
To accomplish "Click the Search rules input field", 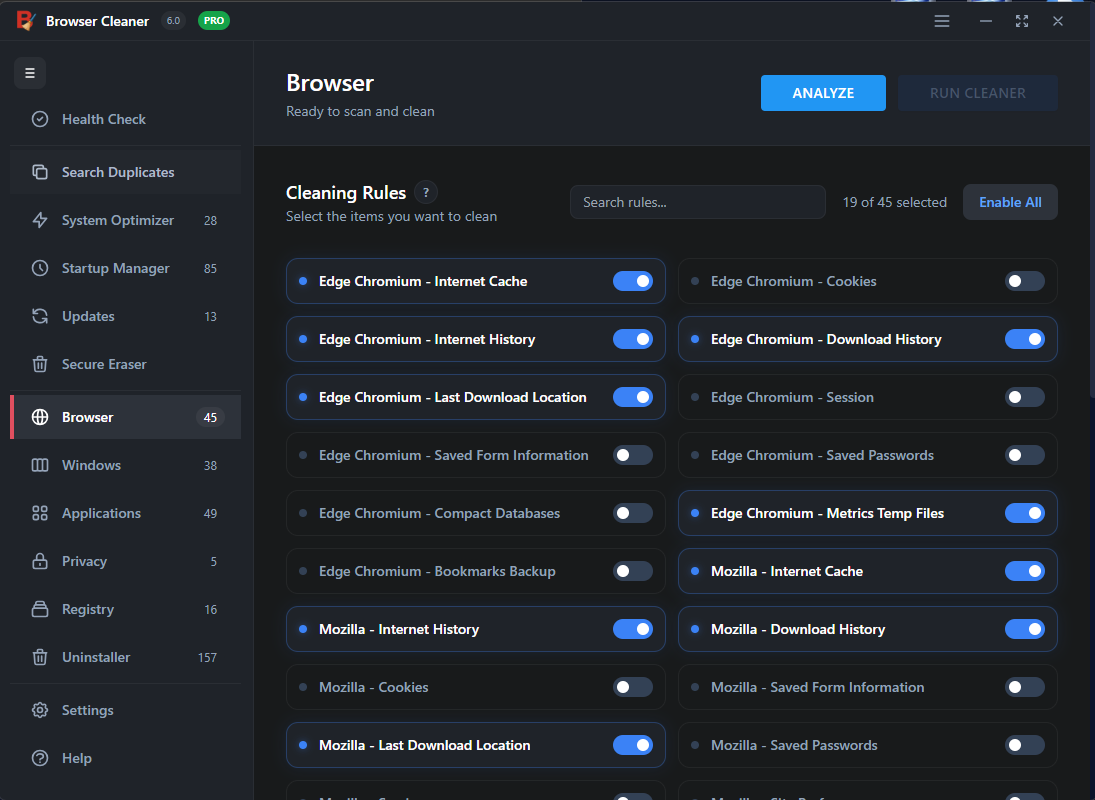I will [x=697, y=202].
